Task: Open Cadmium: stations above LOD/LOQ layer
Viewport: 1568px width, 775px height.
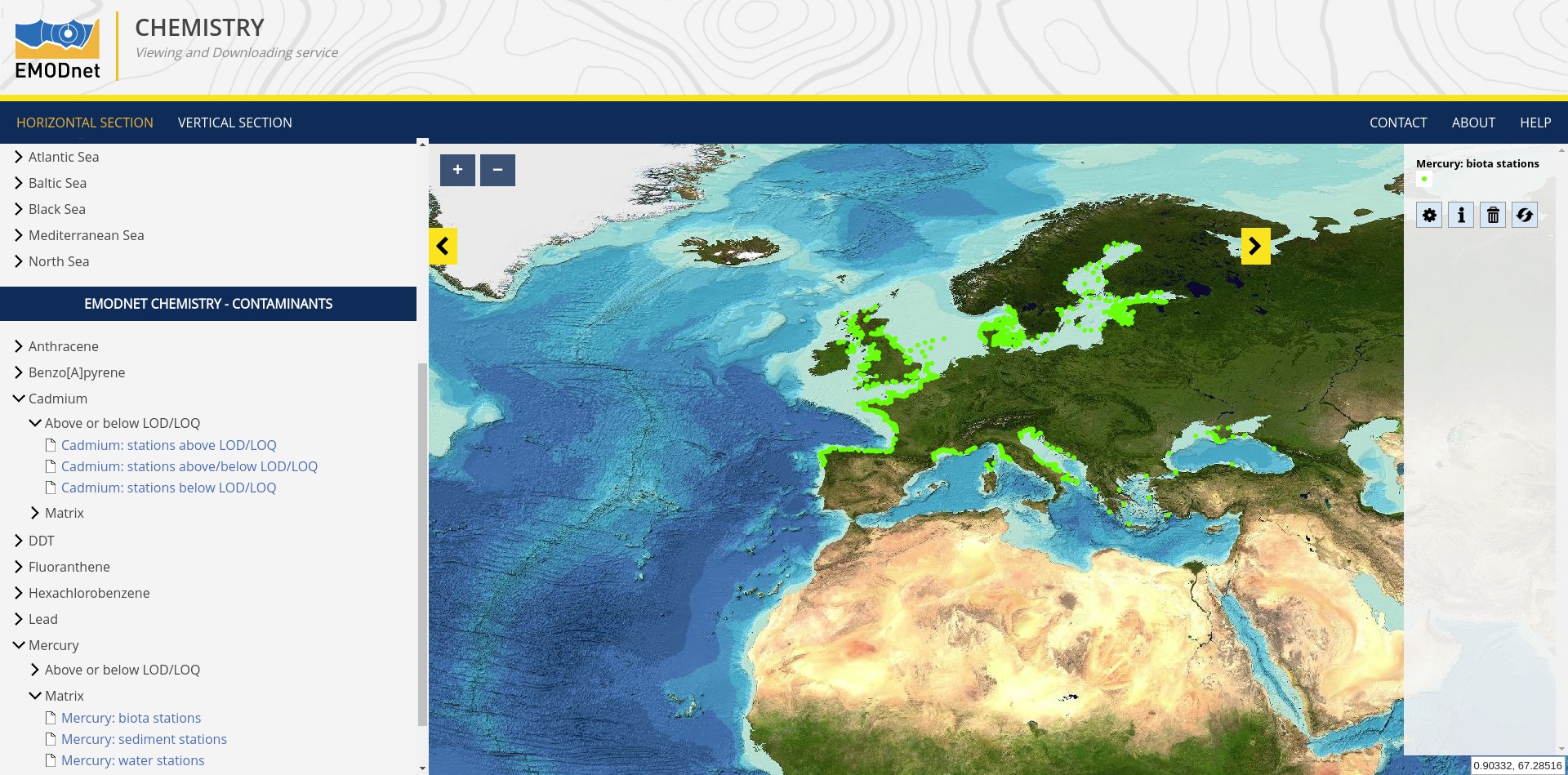Action: (169, 445)
